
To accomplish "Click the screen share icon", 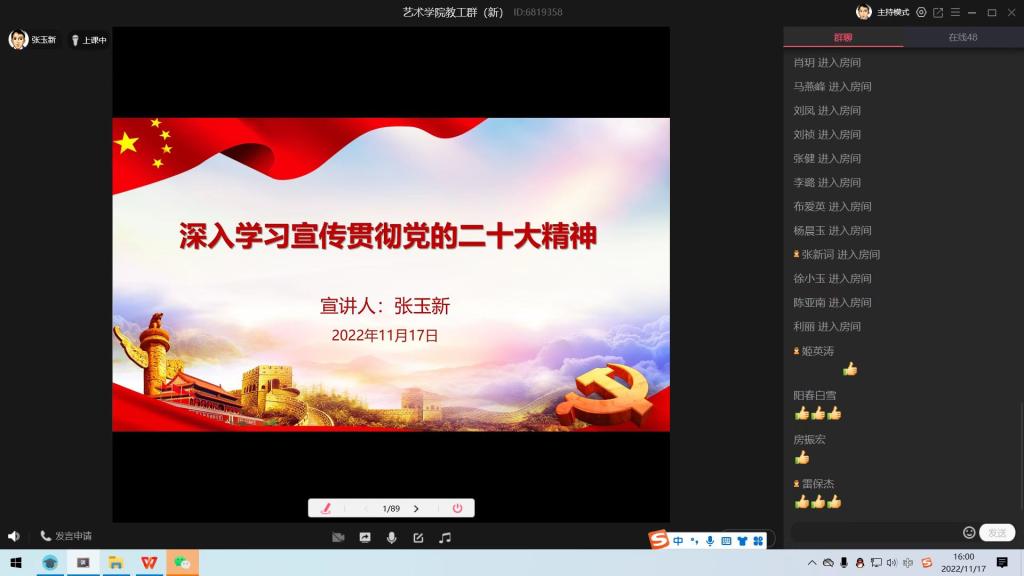I will tap(365, 537).
